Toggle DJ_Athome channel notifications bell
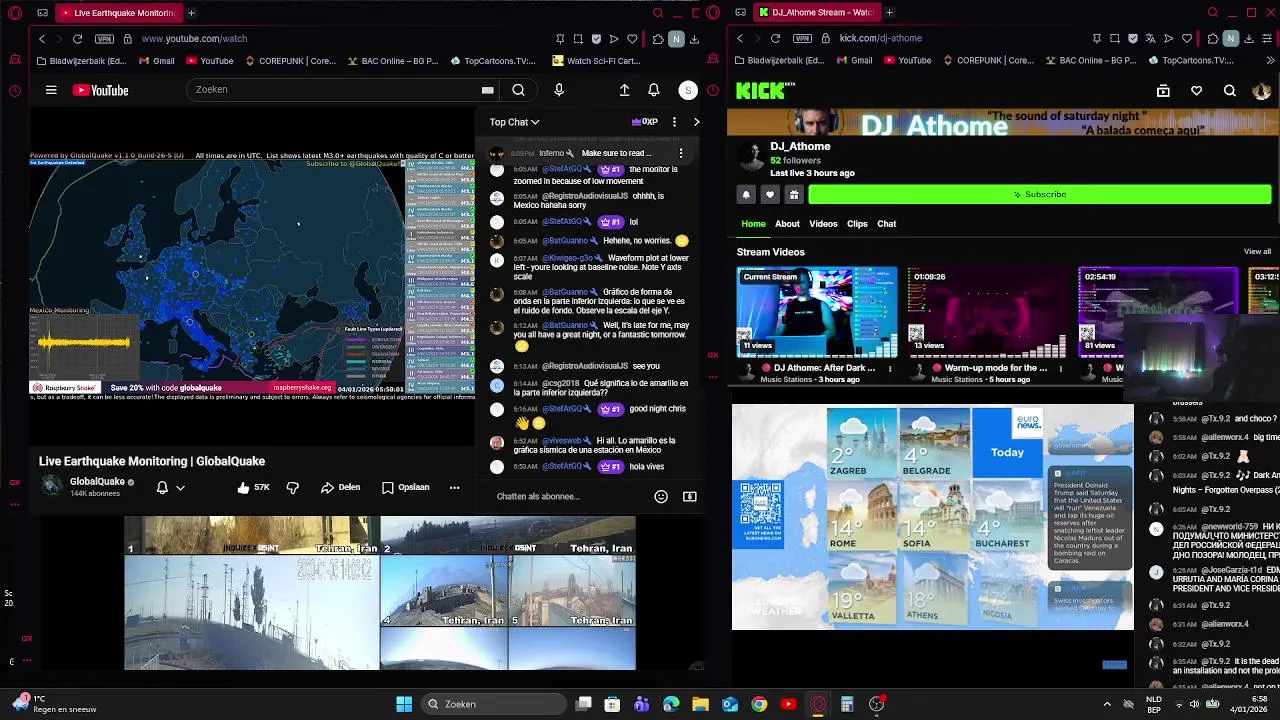Screen dimensions: 1280x720 click(x=746, y=195)
